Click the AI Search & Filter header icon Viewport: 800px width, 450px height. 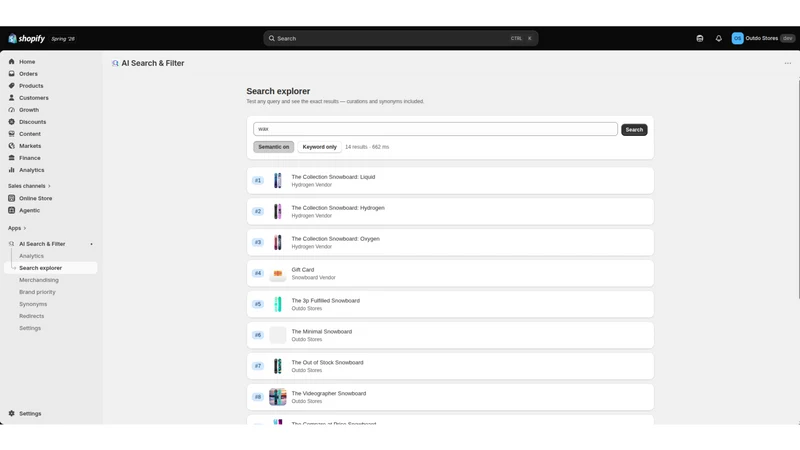(115, 63)
